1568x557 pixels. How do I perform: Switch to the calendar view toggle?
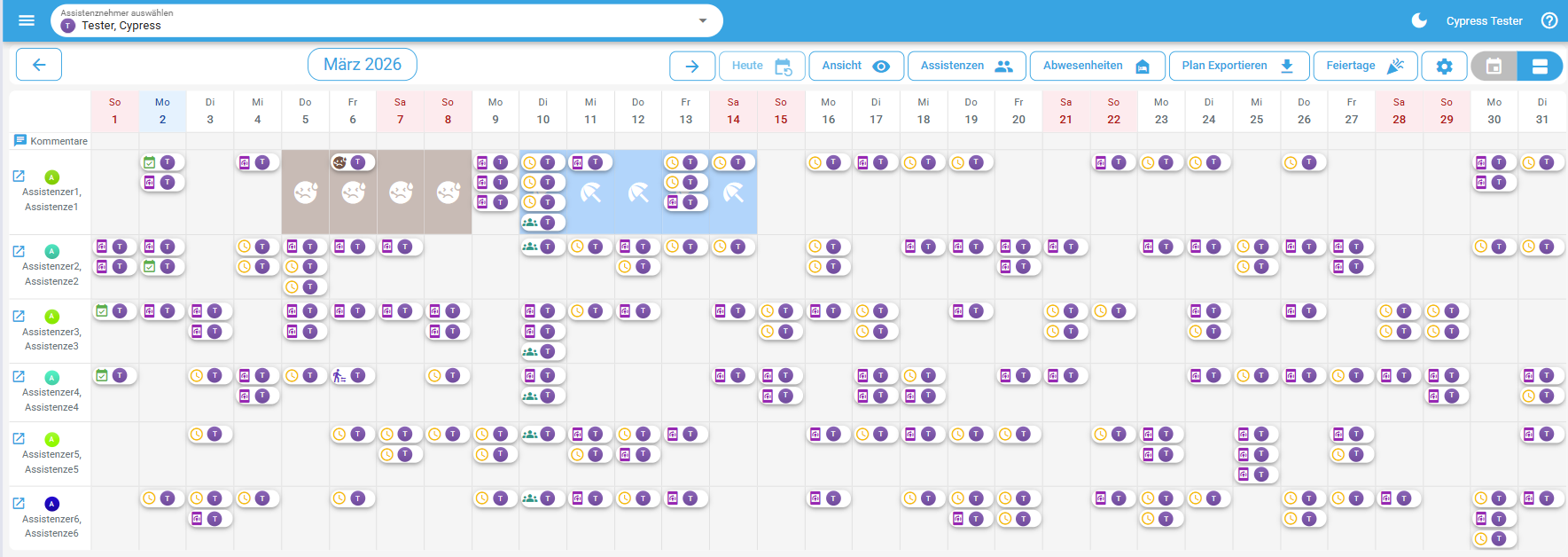pyautogui.click(x=1494, y=67)
